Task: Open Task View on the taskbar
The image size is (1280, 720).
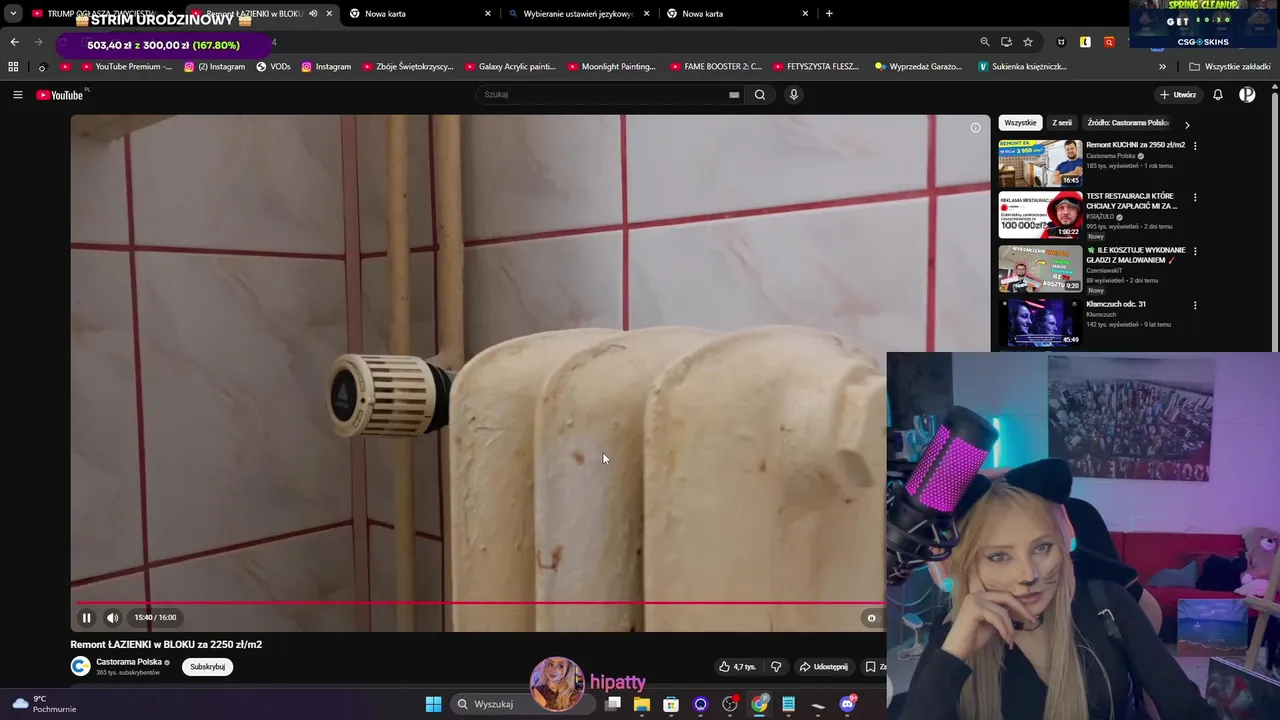Action: click(613, 704)
